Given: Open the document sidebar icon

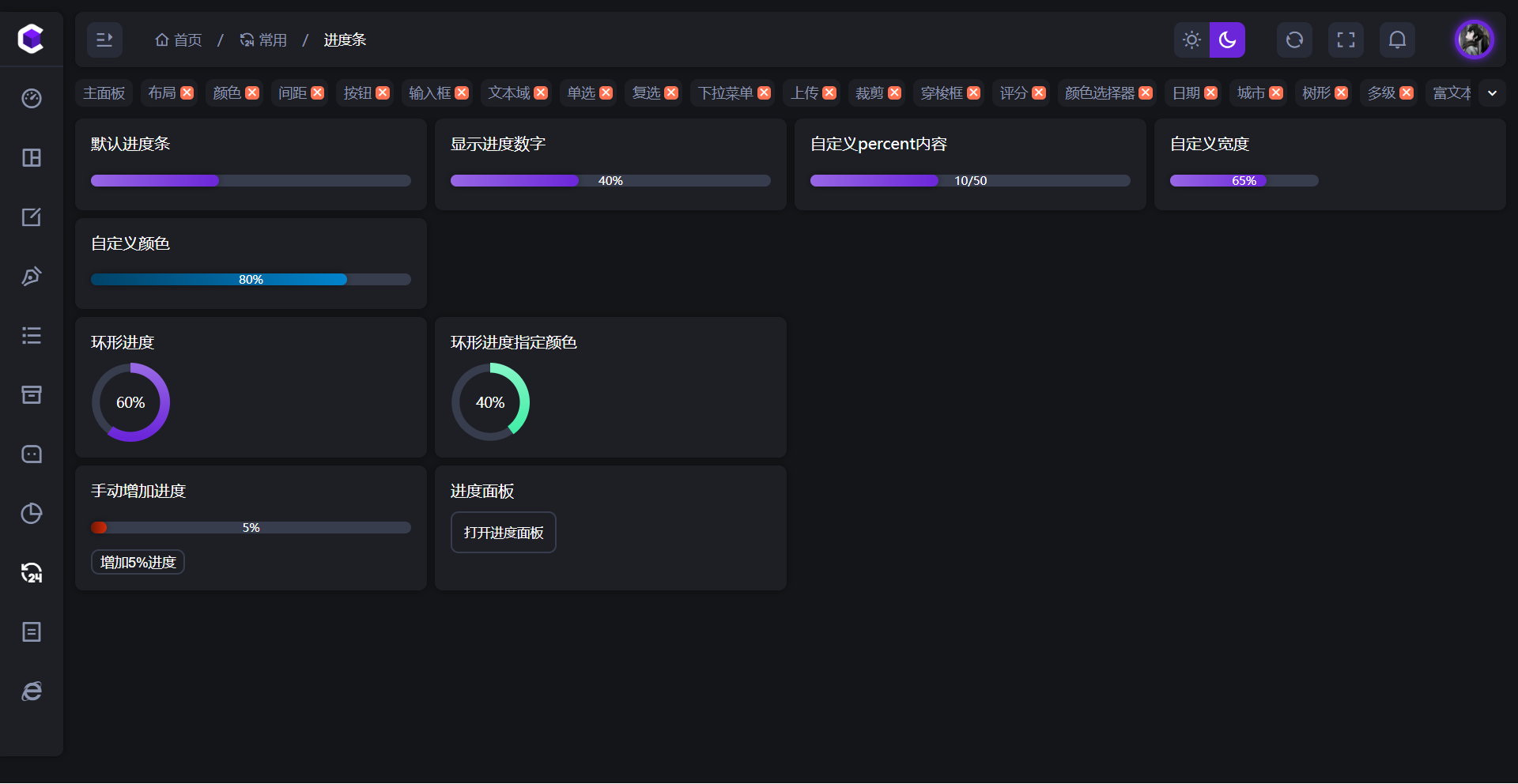Looking at the screenshot, I should (32, 631).
